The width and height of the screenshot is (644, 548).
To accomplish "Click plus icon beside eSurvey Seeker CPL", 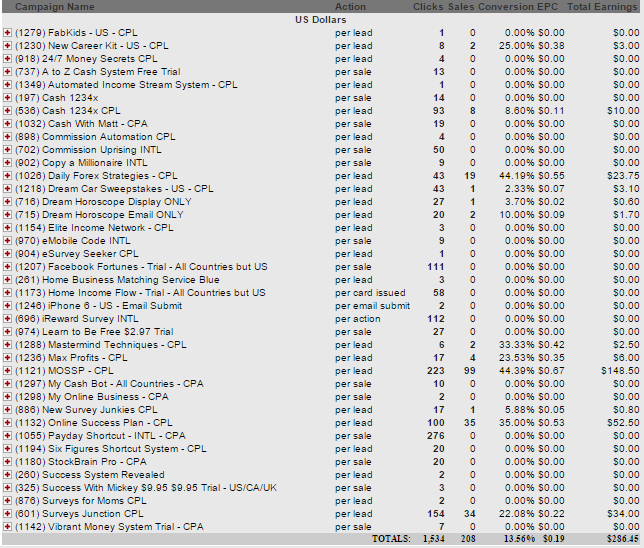I will pos(7,254).
